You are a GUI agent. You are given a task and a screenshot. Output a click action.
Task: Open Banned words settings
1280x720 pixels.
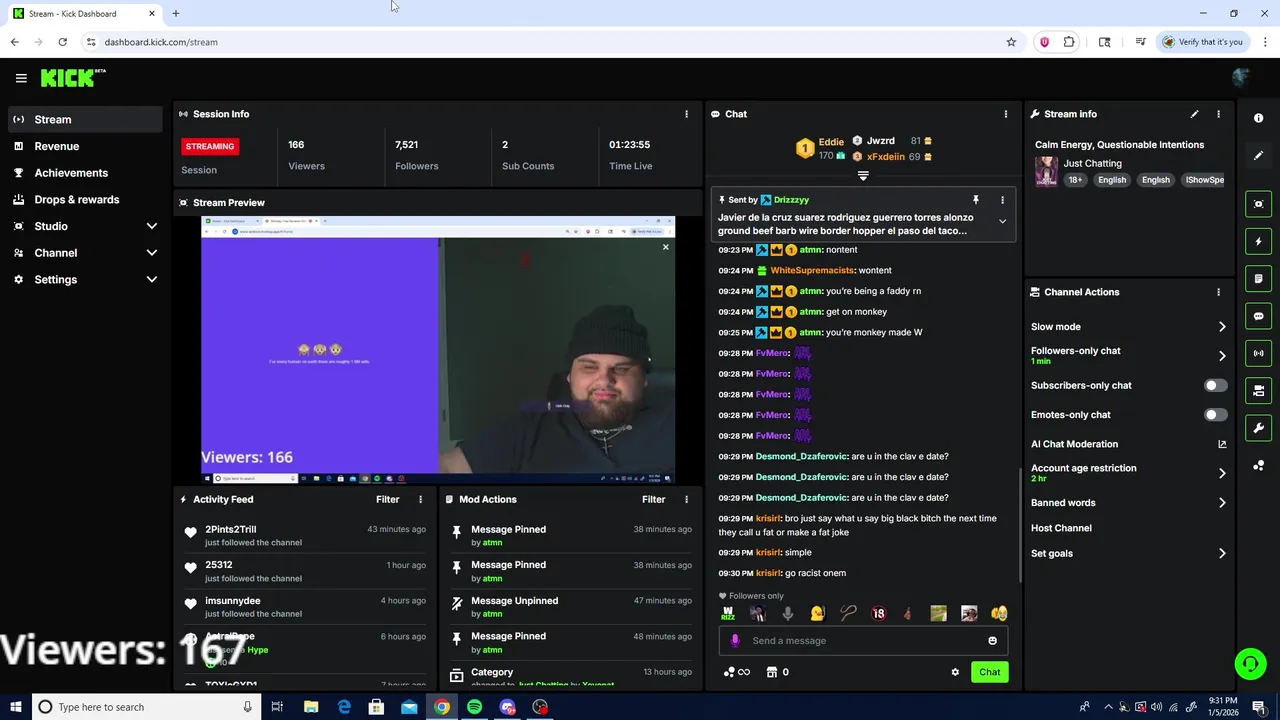click(1128, 503)
